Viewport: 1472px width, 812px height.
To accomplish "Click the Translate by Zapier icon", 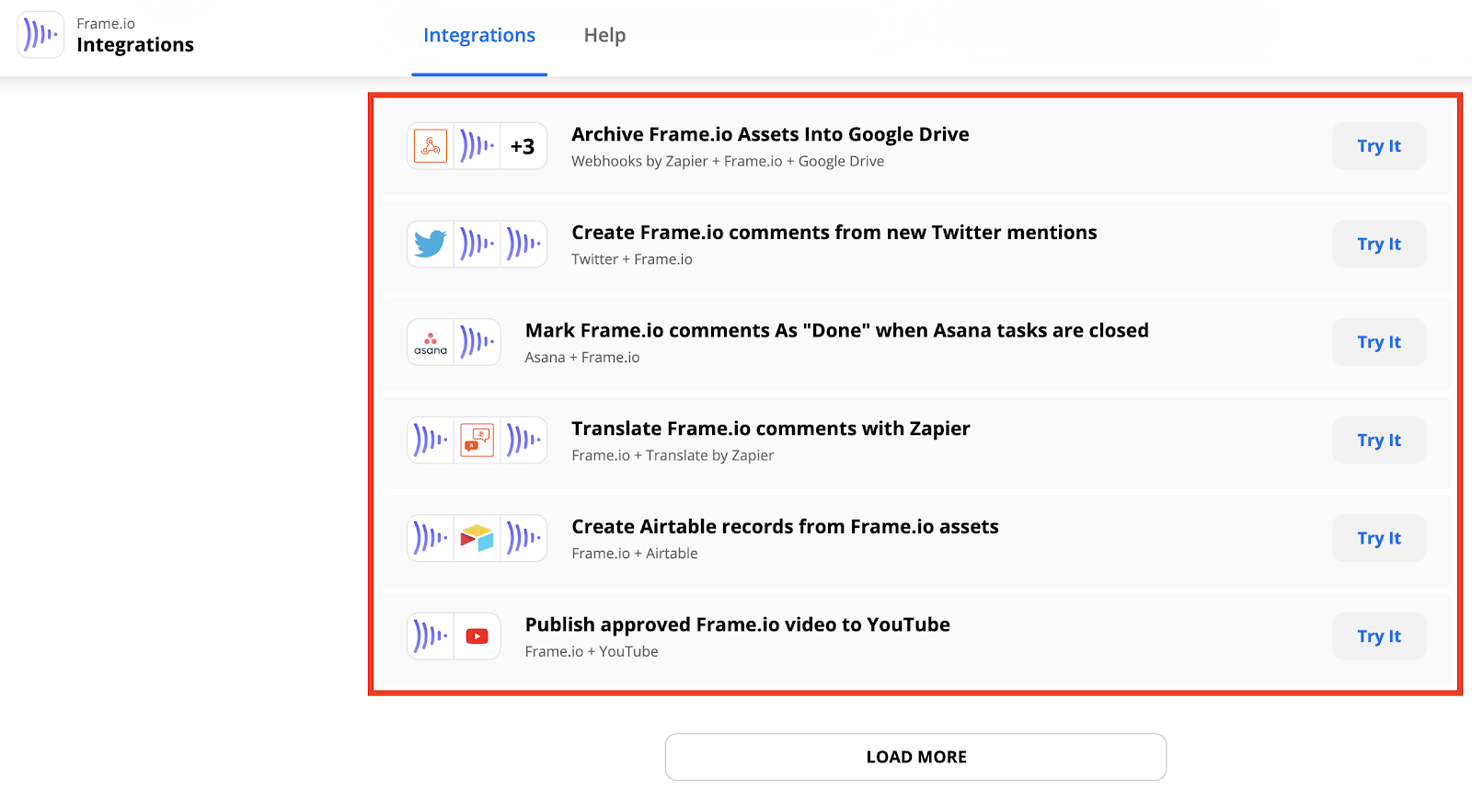I will click(x=477, y=440).
